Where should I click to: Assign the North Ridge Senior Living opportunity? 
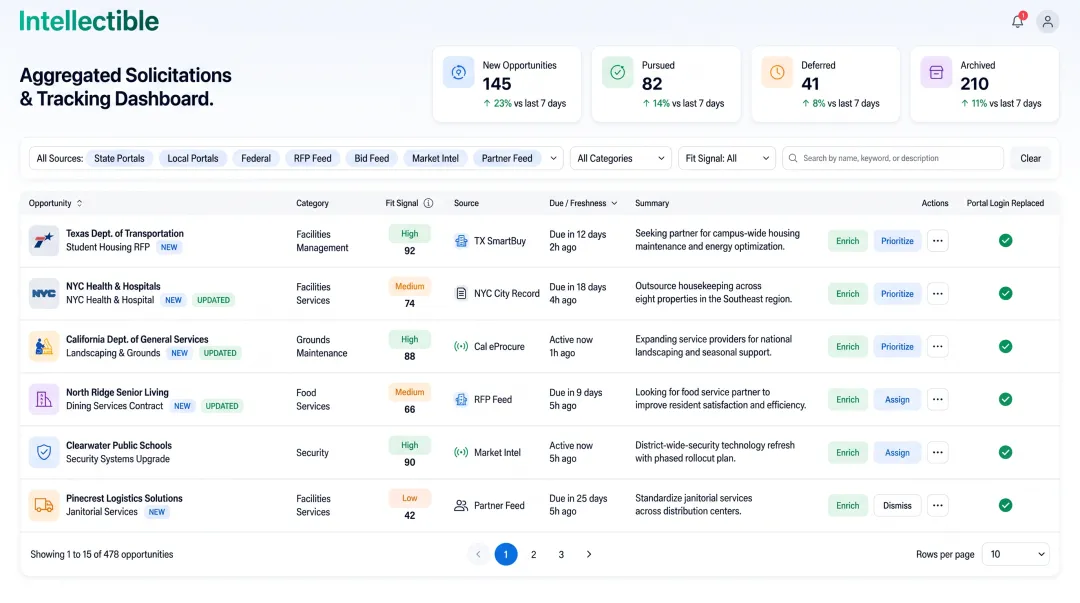click(897, 399)
